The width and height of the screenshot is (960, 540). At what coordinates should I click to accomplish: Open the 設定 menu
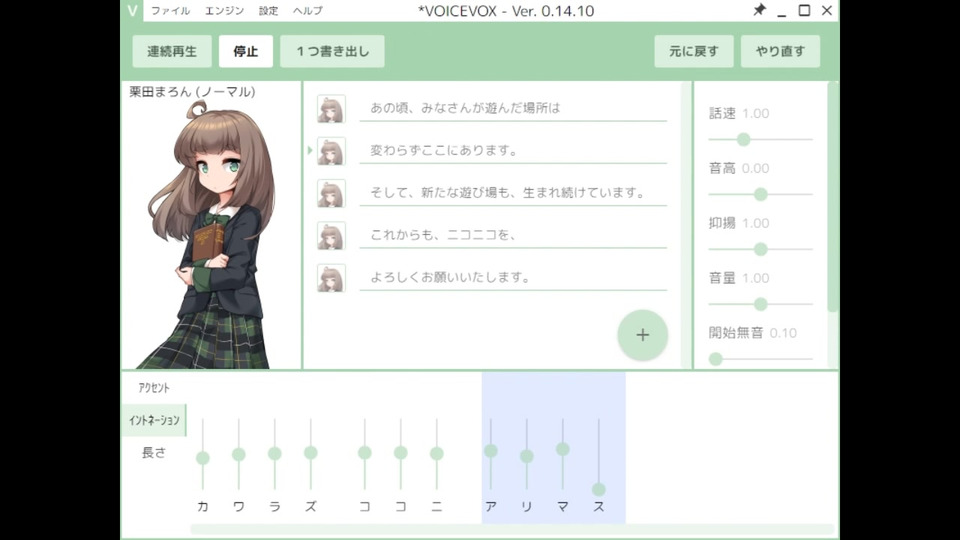pos(268,10)
